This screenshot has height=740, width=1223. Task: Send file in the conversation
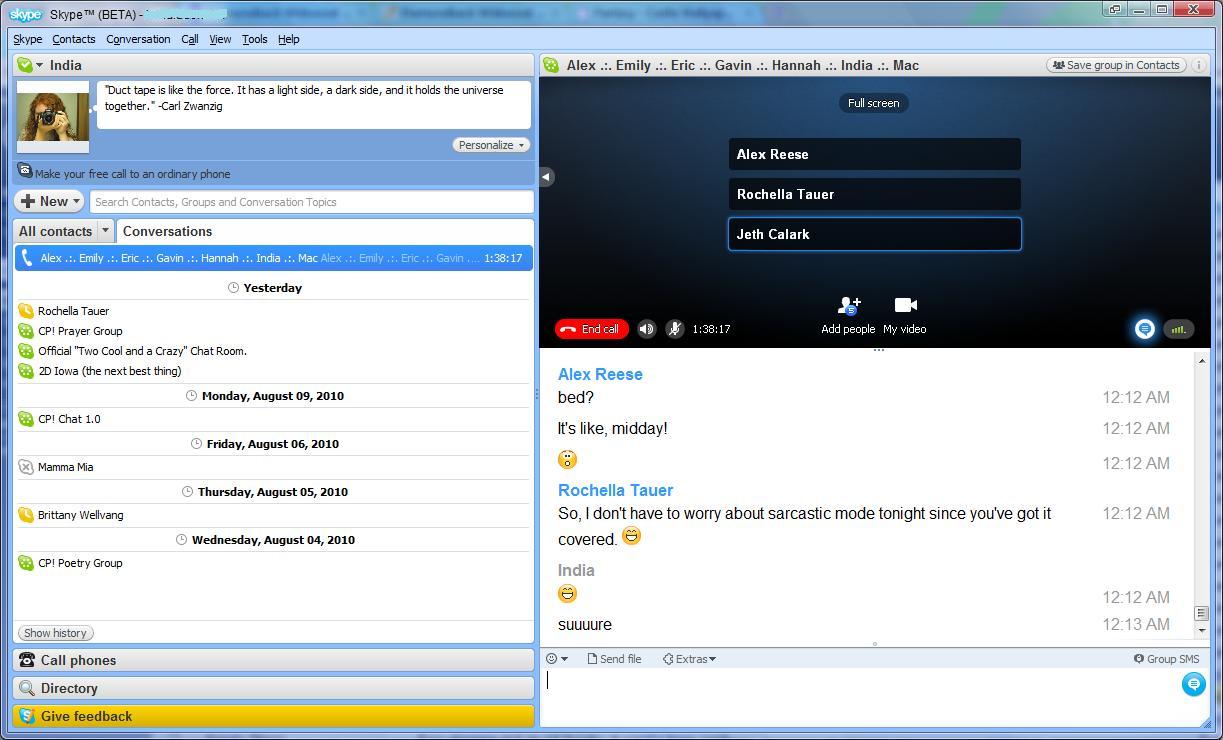click(614, 659)
